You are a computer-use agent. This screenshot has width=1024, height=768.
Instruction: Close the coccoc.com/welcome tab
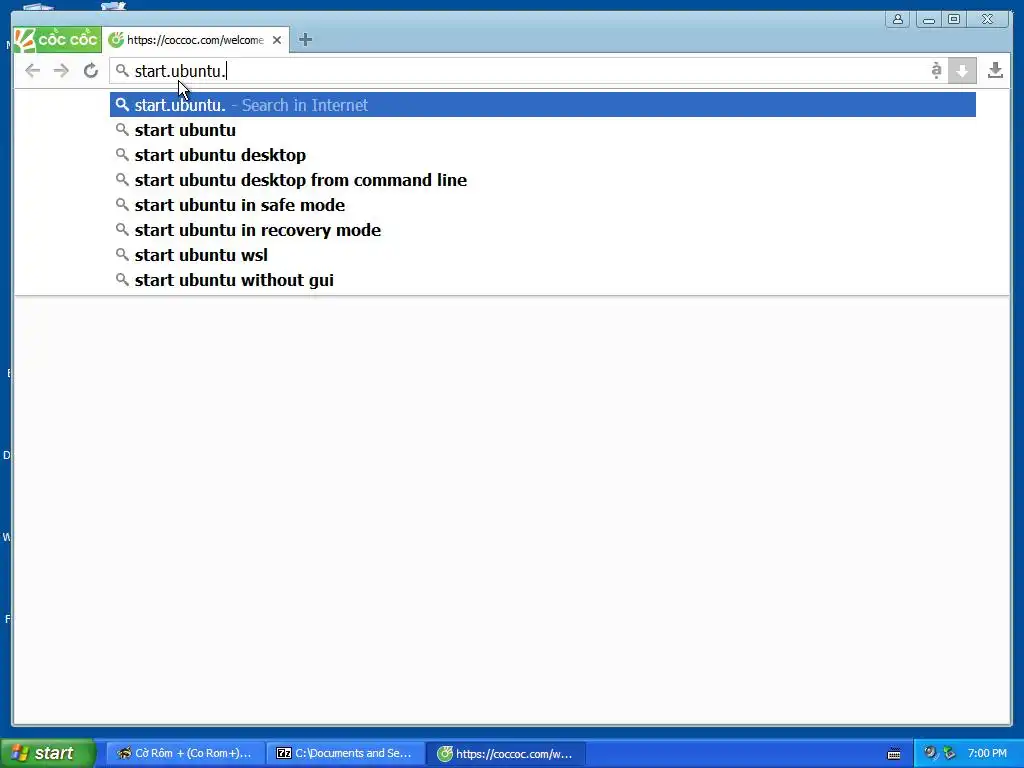click(277, 40)
